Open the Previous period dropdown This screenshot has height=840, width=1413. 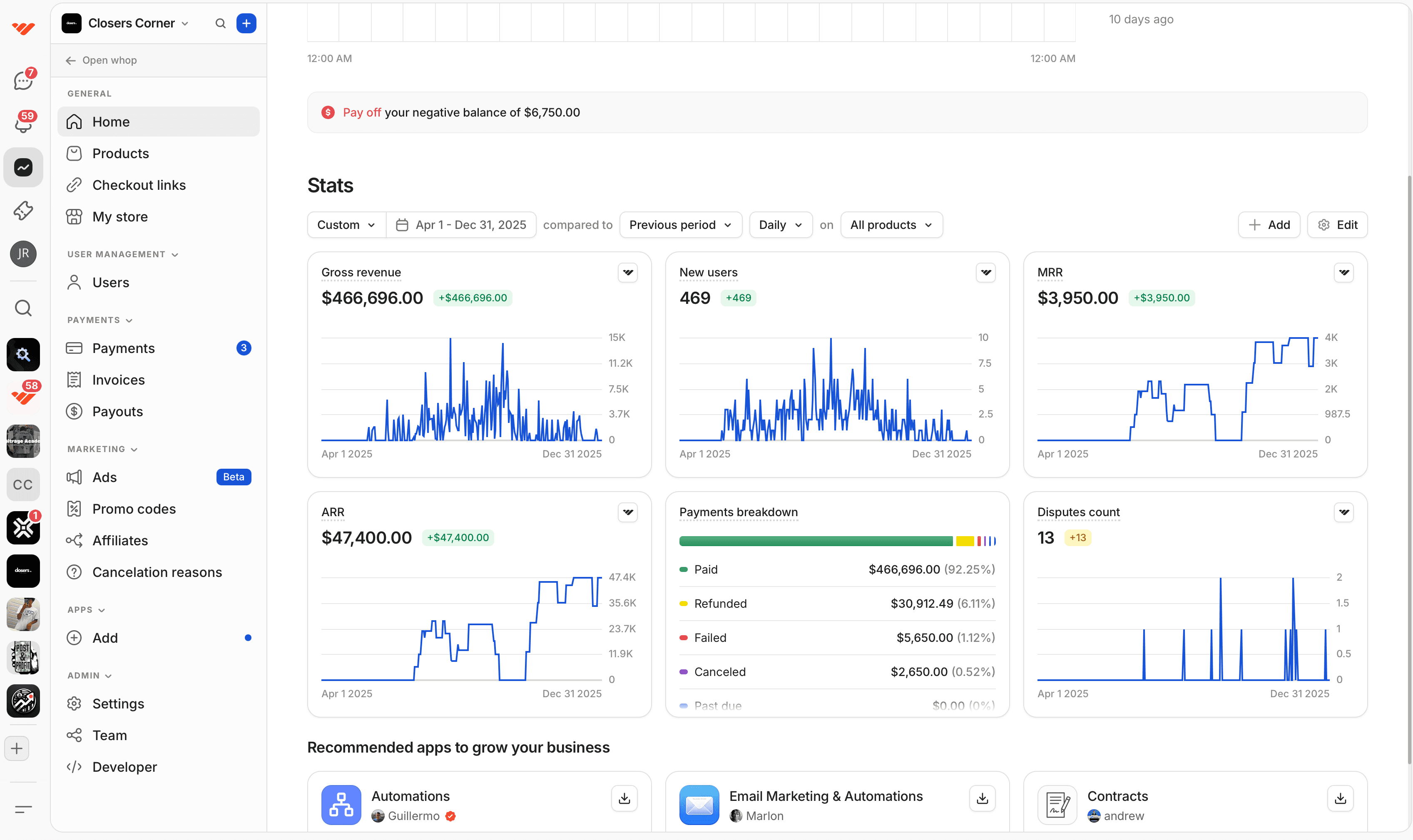pos(680,225)
